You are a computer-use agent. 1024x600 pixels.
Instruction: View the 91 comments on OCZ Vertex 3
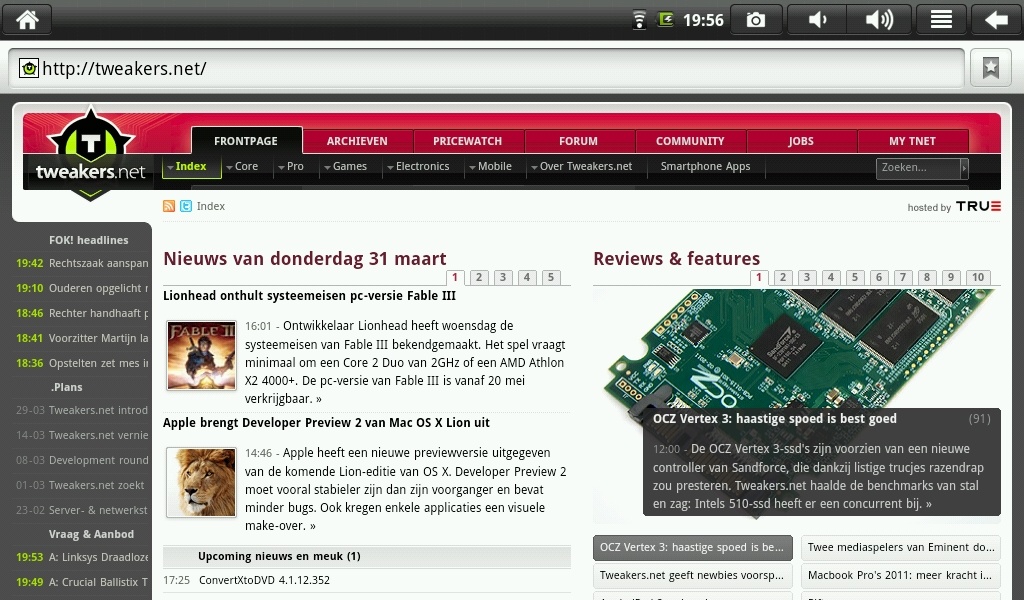[979, 419]
